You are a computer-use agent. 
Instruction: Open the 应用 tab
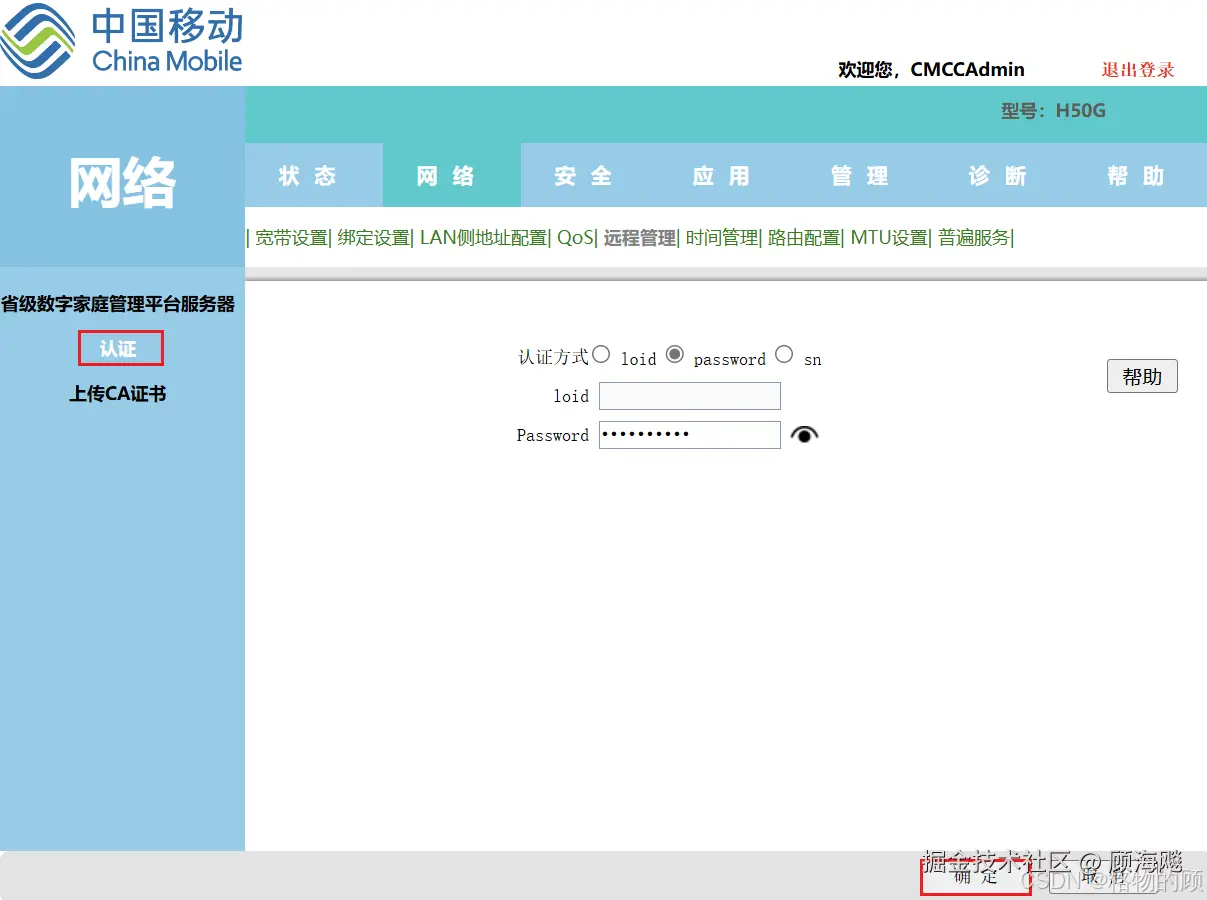point(720,175)
